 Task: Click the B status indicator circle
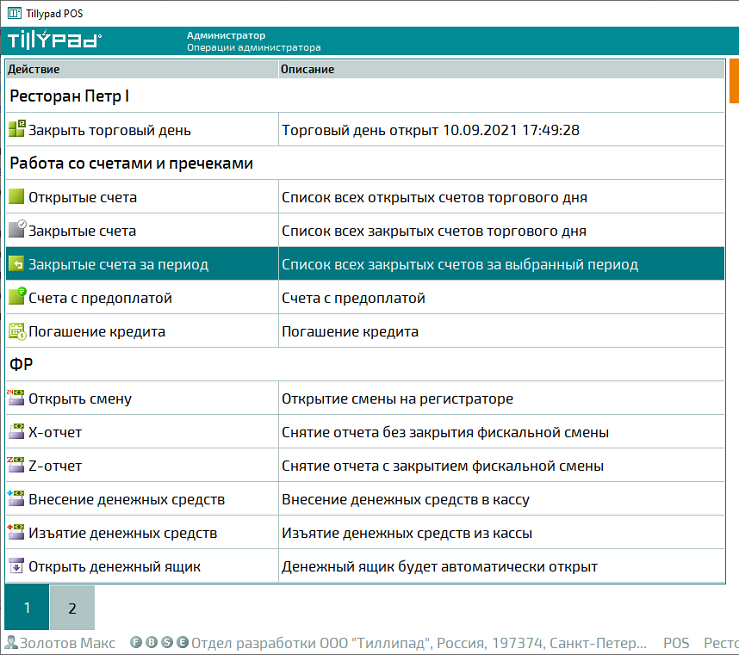pos(151,642)
